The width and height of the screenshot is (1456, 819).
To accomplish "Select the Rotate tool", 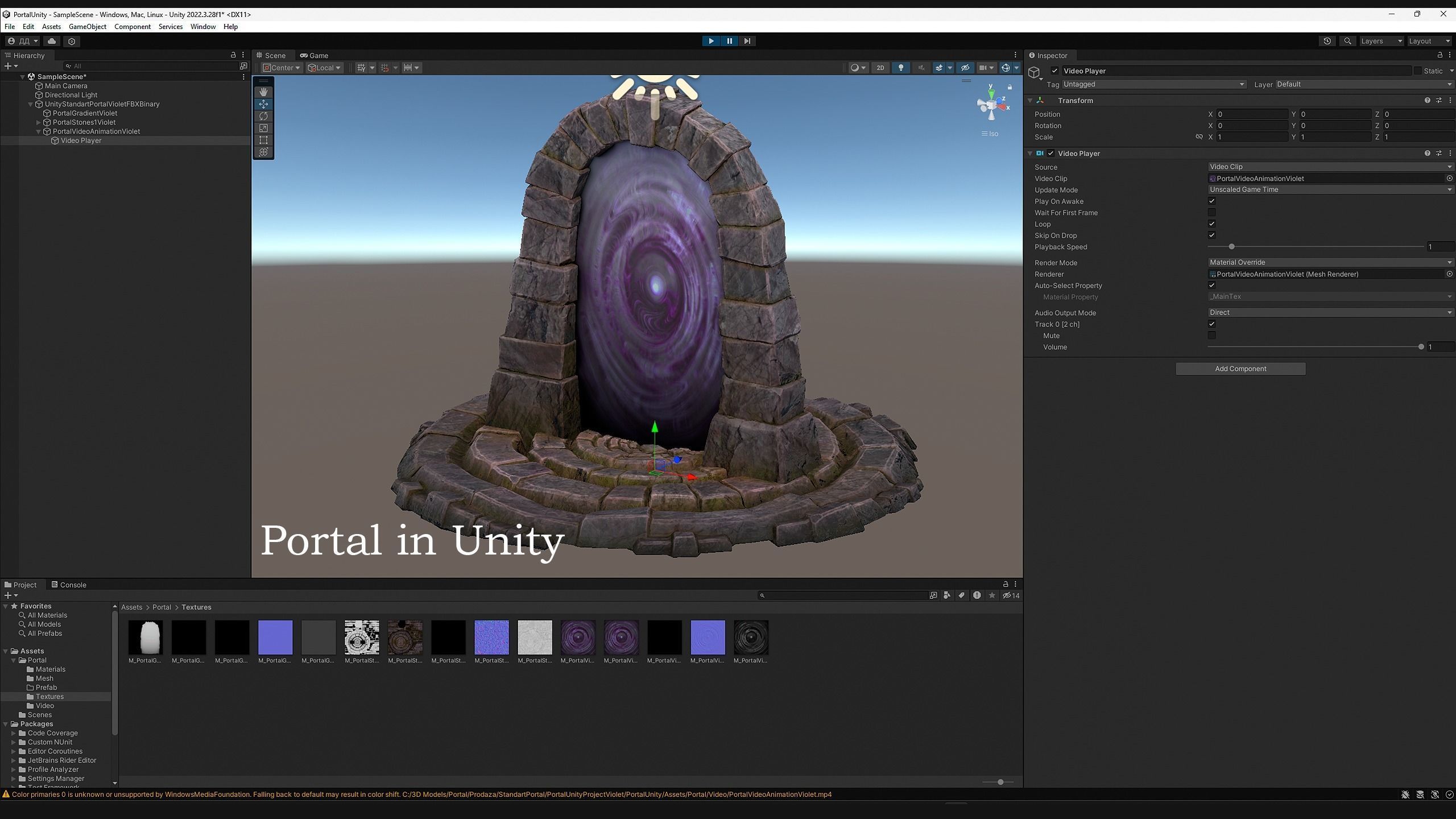I will tap(263, 116).
